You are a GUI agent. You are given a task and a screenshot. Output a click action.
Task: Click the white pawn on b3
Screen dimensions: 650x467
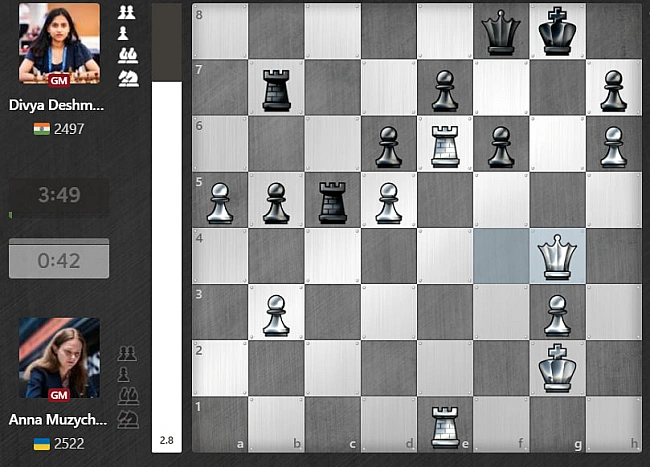pos(276,312)
